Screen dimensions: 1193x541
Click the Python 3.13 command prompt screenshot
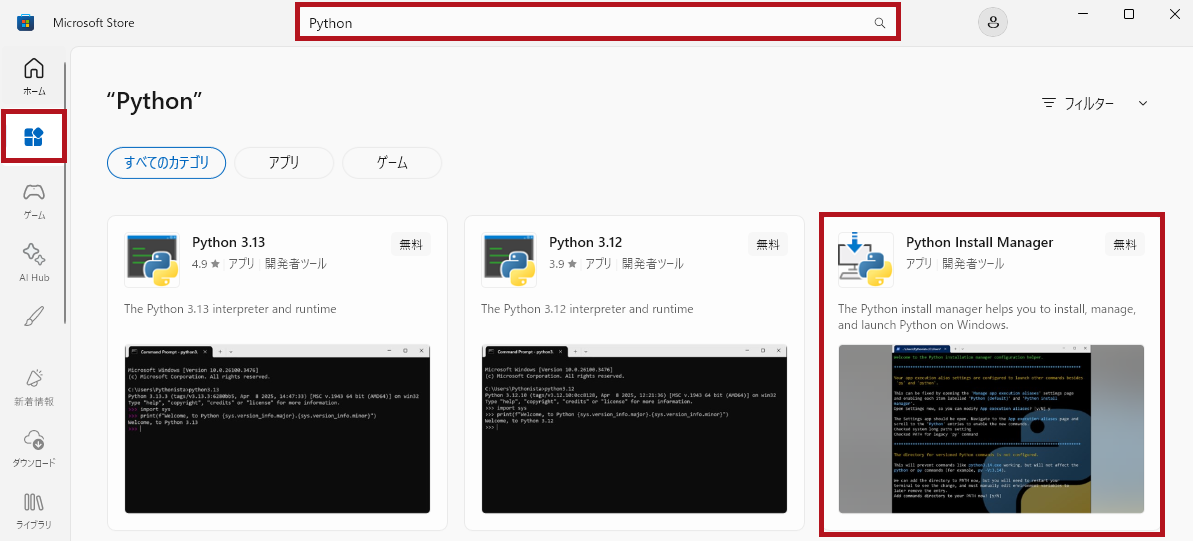pos(277,429)
